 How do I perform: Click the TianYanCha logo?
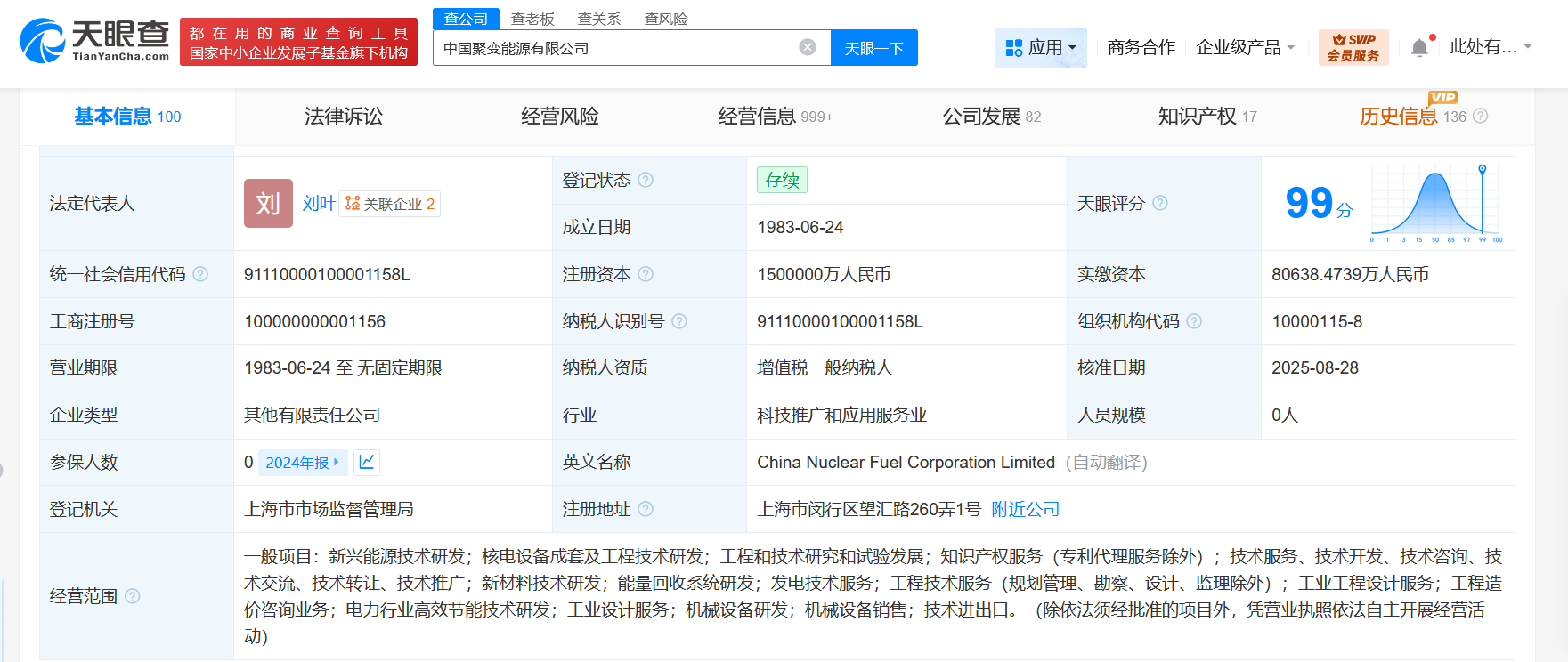coord(94,41)
